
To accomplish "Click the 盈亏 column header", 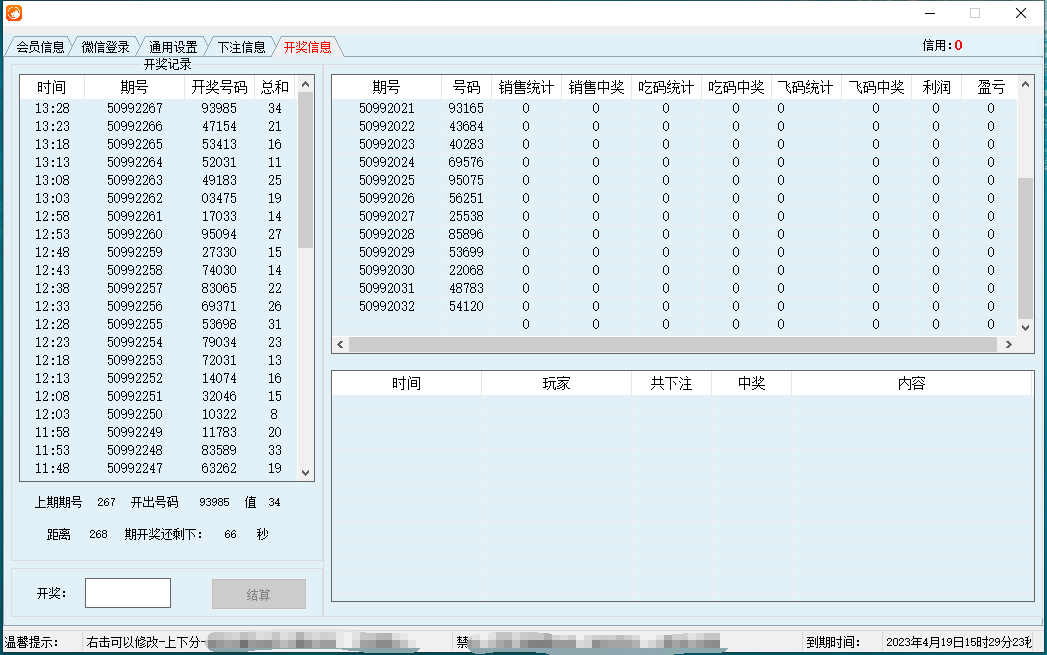I will (990, 86).
